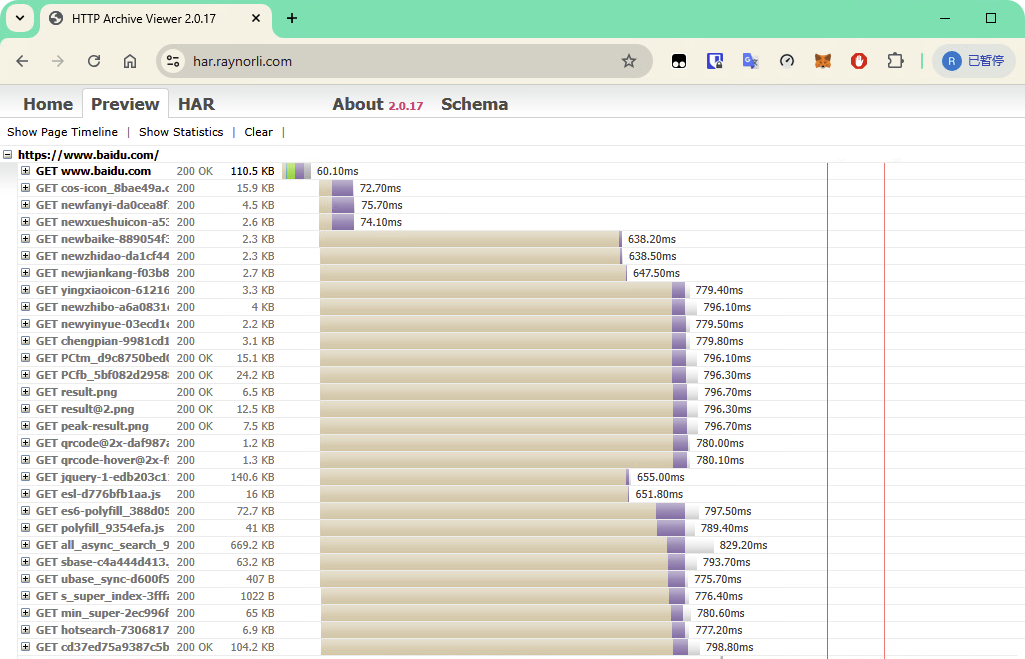Click the 798.80ms timing label
The width and height of the screenshot is (1025, 659).
point(730,647)
